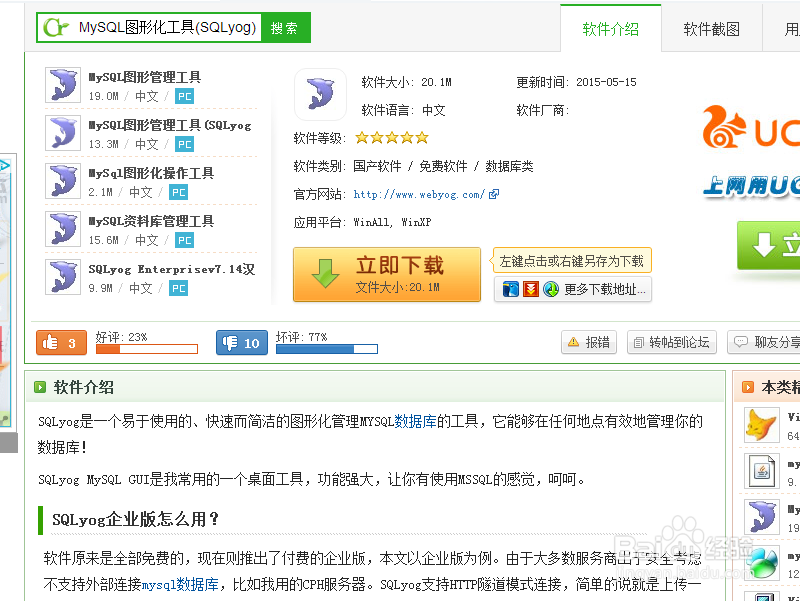Click dolphin icon for MySQL资料库管理工具
Viewport: 800px width, 601px height.
[x=63, y=229]
